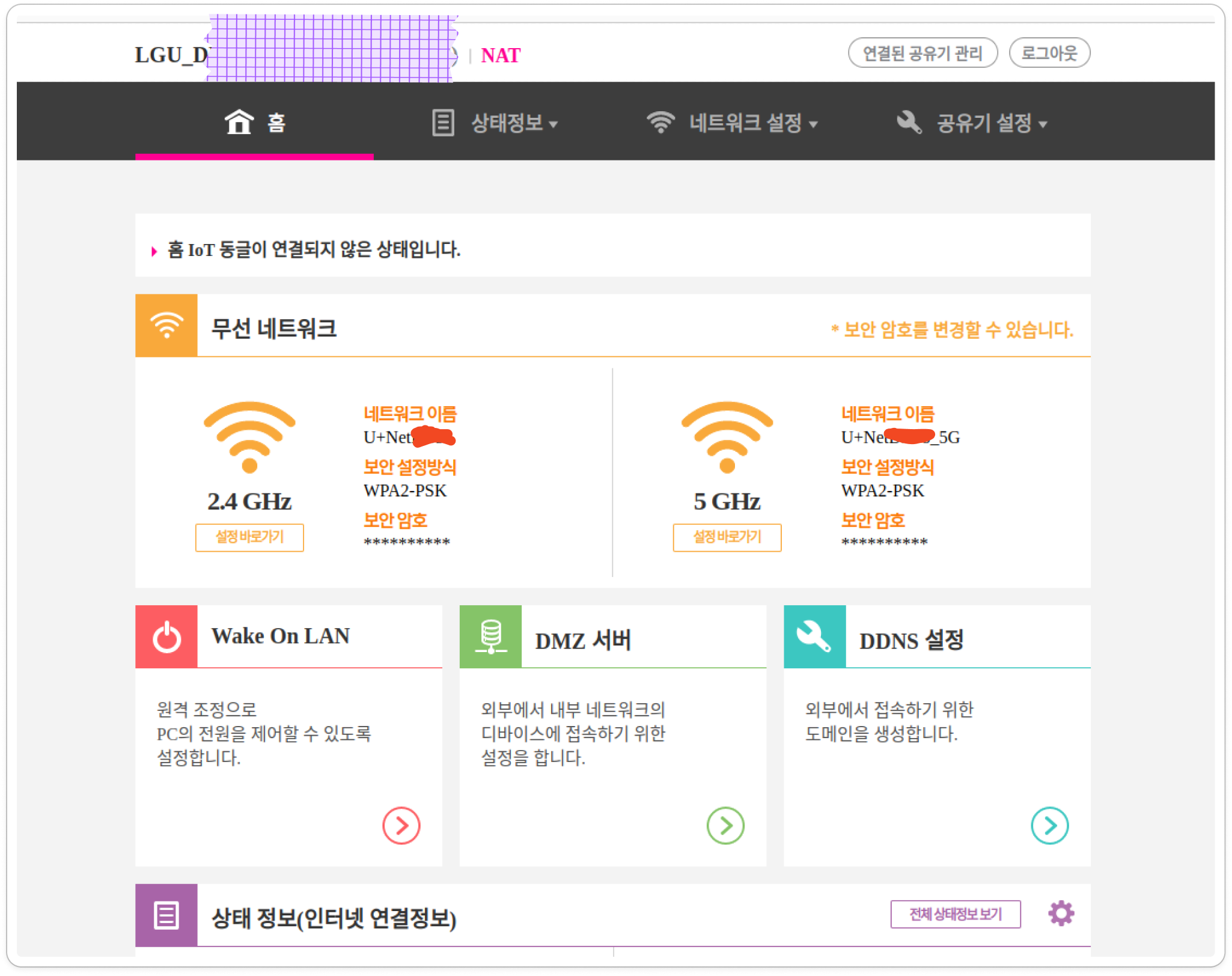Open settings with the purple gear icon

pos(1061,913)
